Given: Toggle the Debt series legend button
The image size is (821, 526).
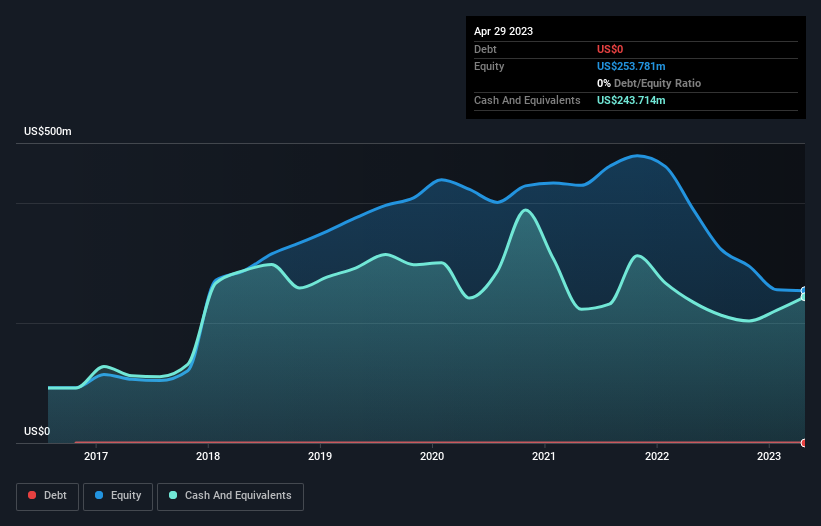Looking at the screenshot, I should [47, 496].
